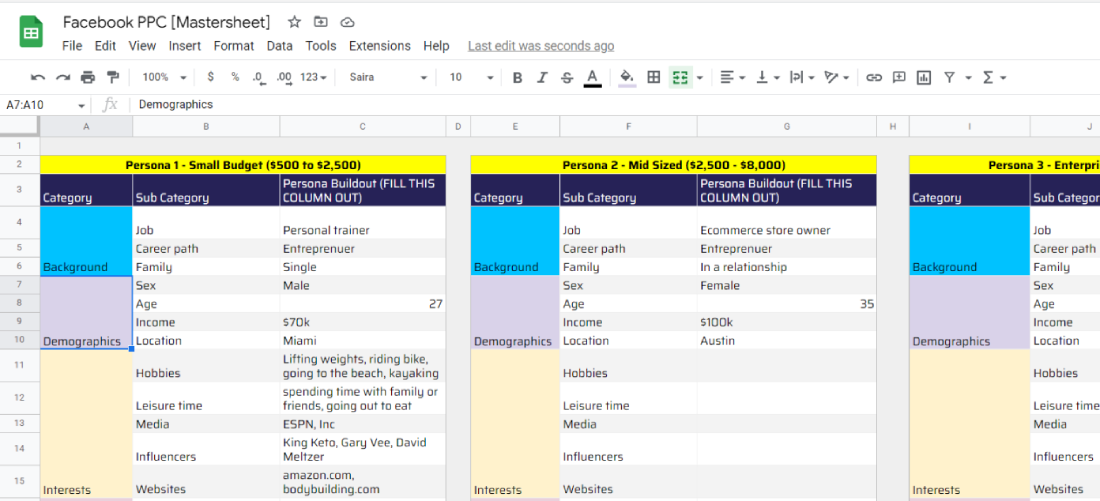Toggle bold formatting
The image size is (1100, 501).
point(517,77)
